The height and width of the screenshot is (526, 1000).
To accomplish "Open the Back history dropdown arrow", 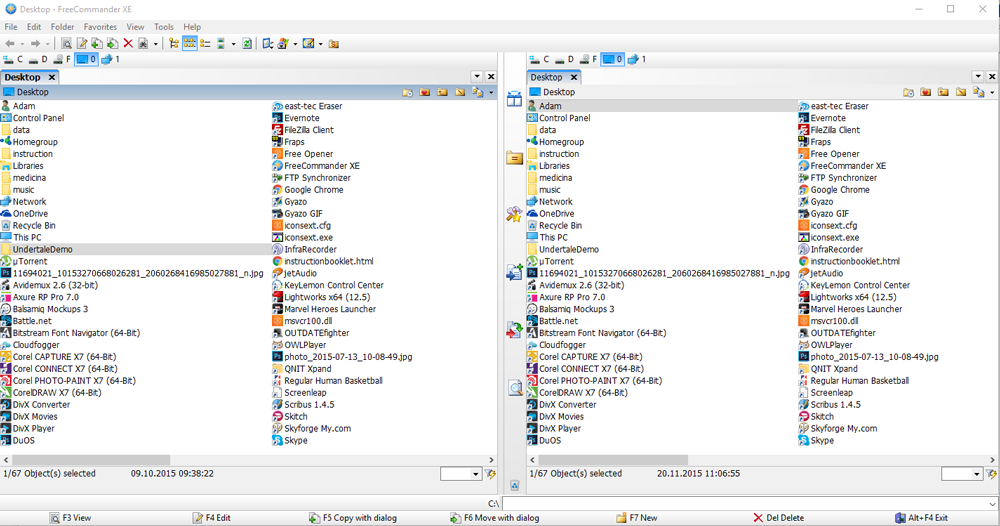I will (x=22, y=44).
